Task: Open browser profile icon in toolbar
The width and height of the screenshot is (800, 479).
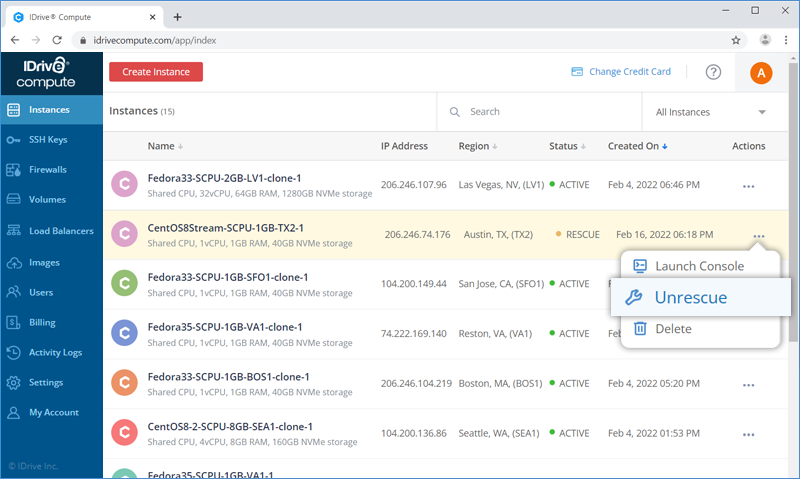Action: (765, 40)
